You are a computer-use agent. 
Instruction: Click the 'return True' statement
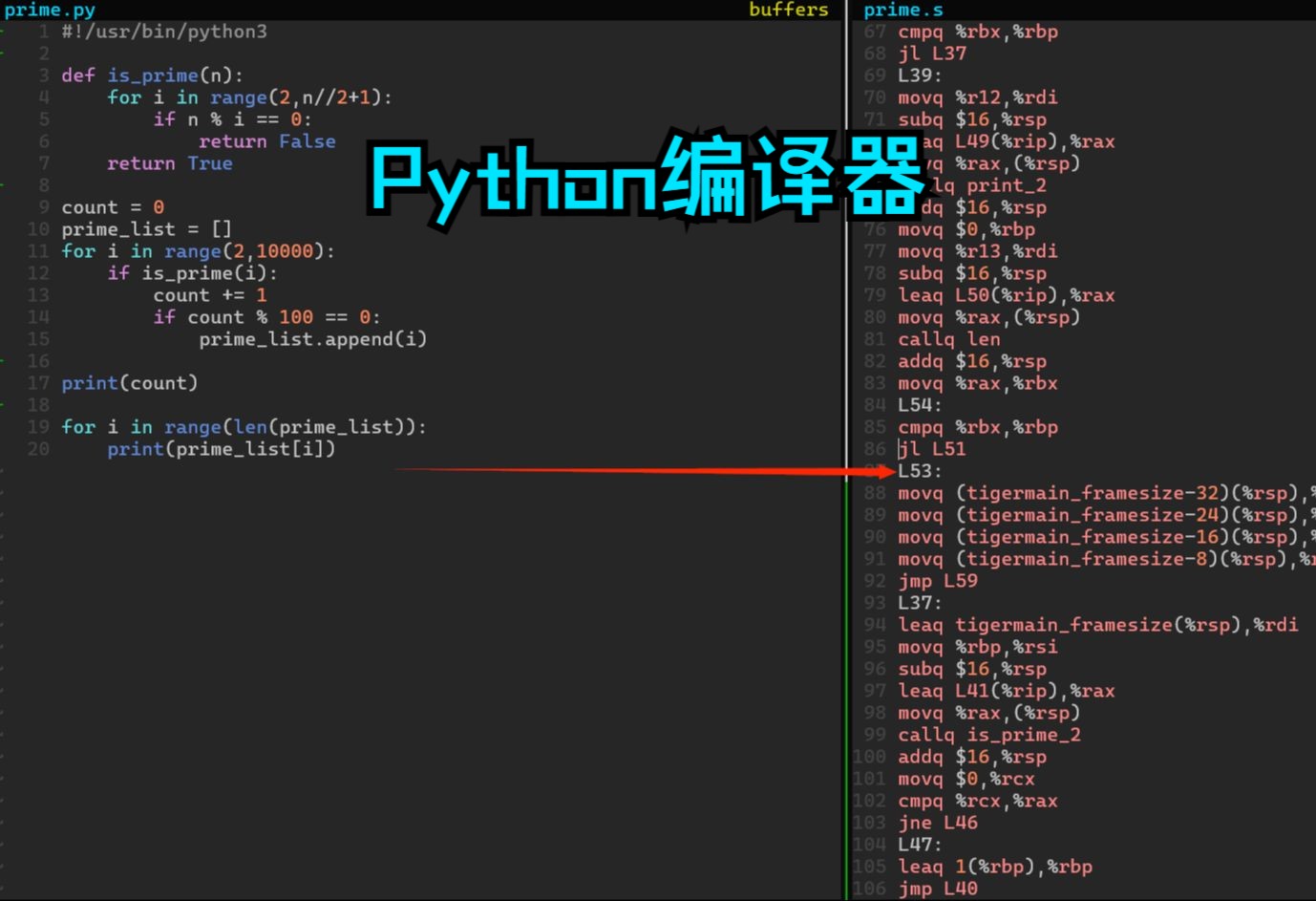pos(170,163)
